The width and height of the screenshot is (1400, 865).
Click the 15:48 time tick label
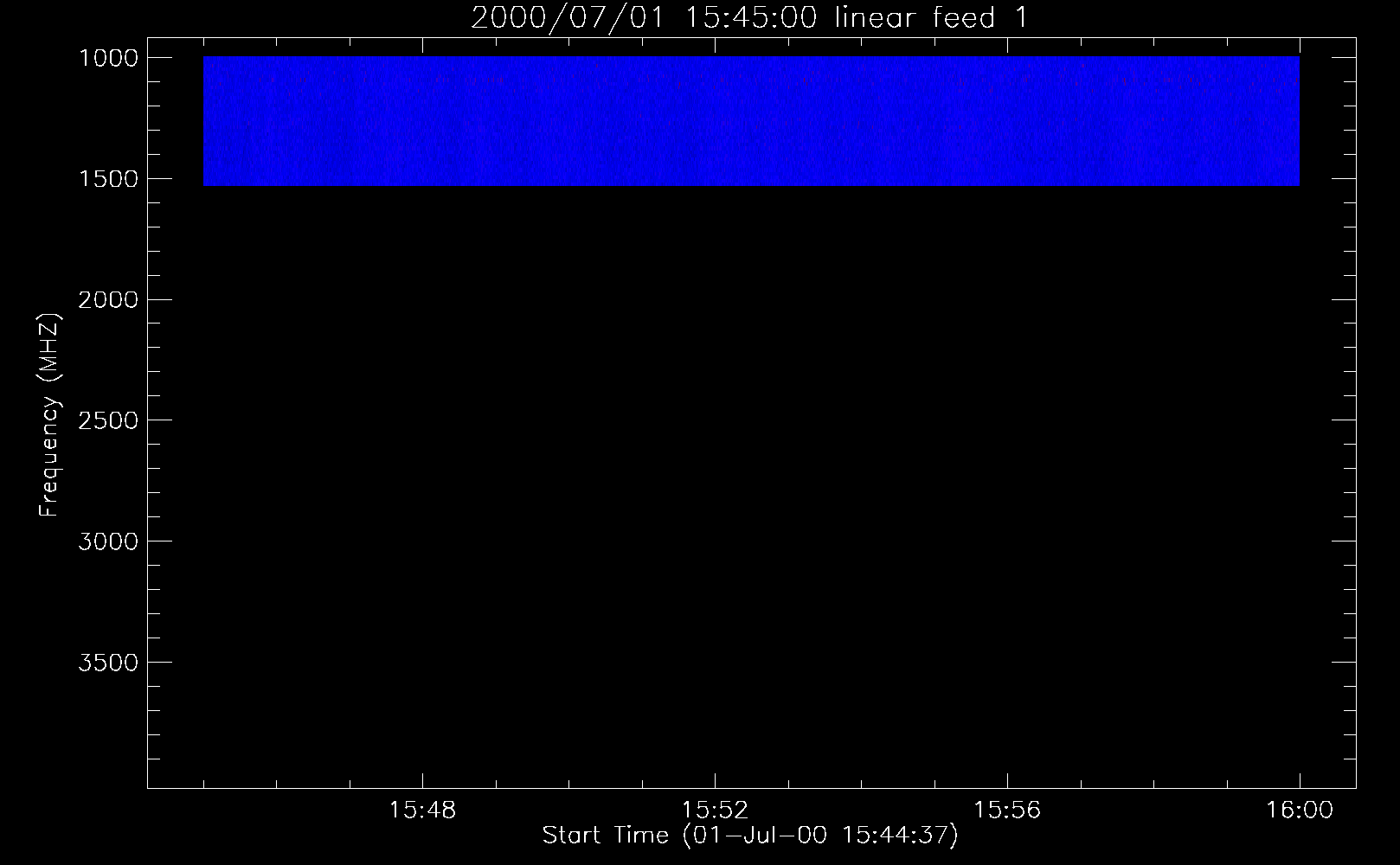pos(422,811)
